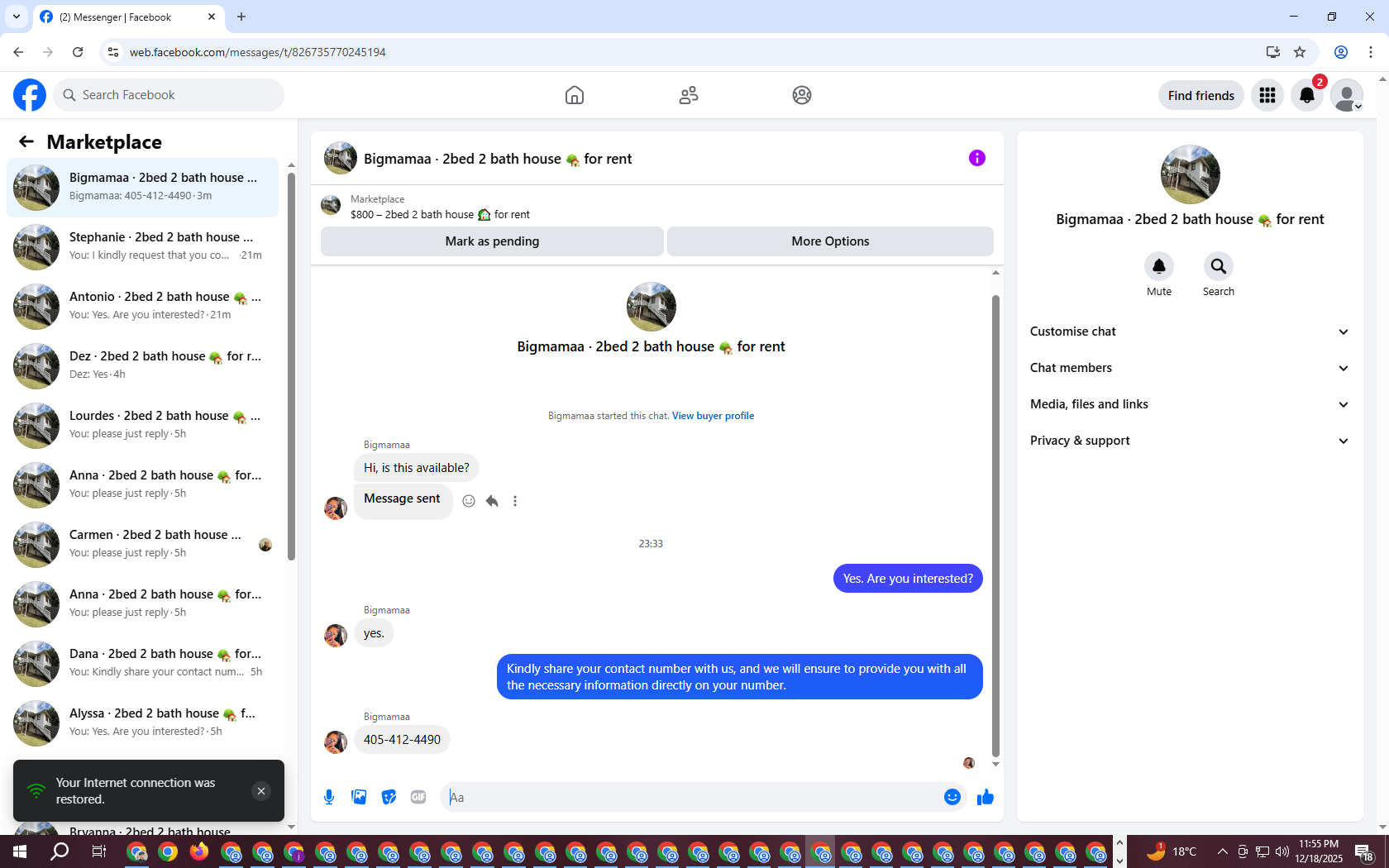This screenshot has height=868, width=1389.
Task: Click the 405-412-4490 message bubble
Action: [402, 740]
